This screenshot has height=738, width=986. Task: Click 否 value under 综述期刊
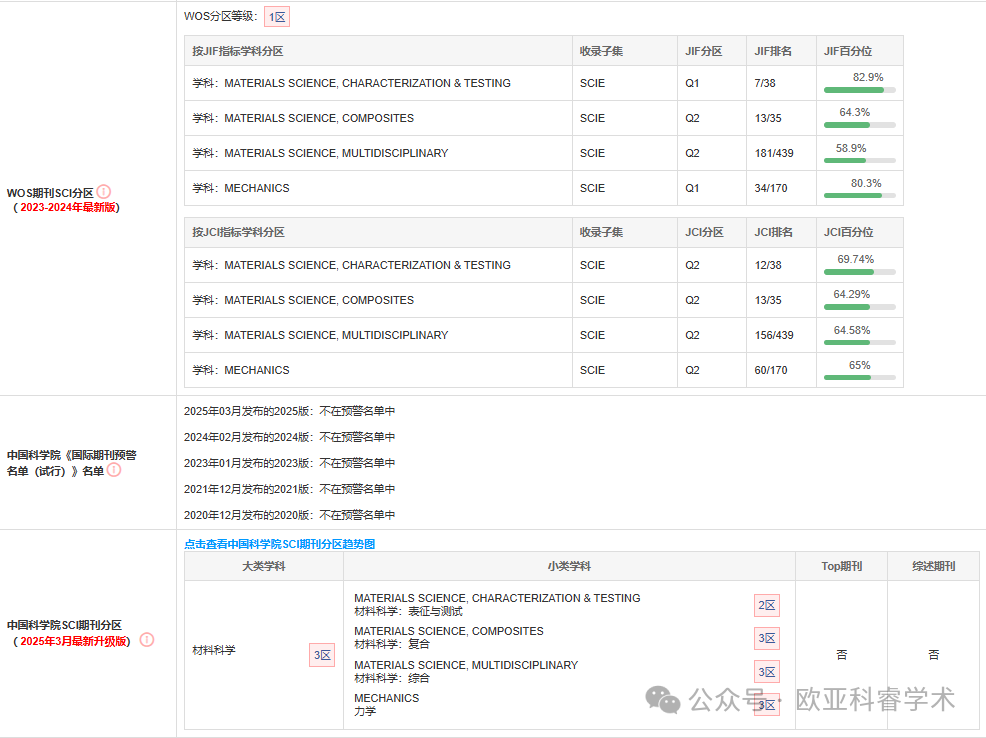pyautogui.click(x=933, y=655)
